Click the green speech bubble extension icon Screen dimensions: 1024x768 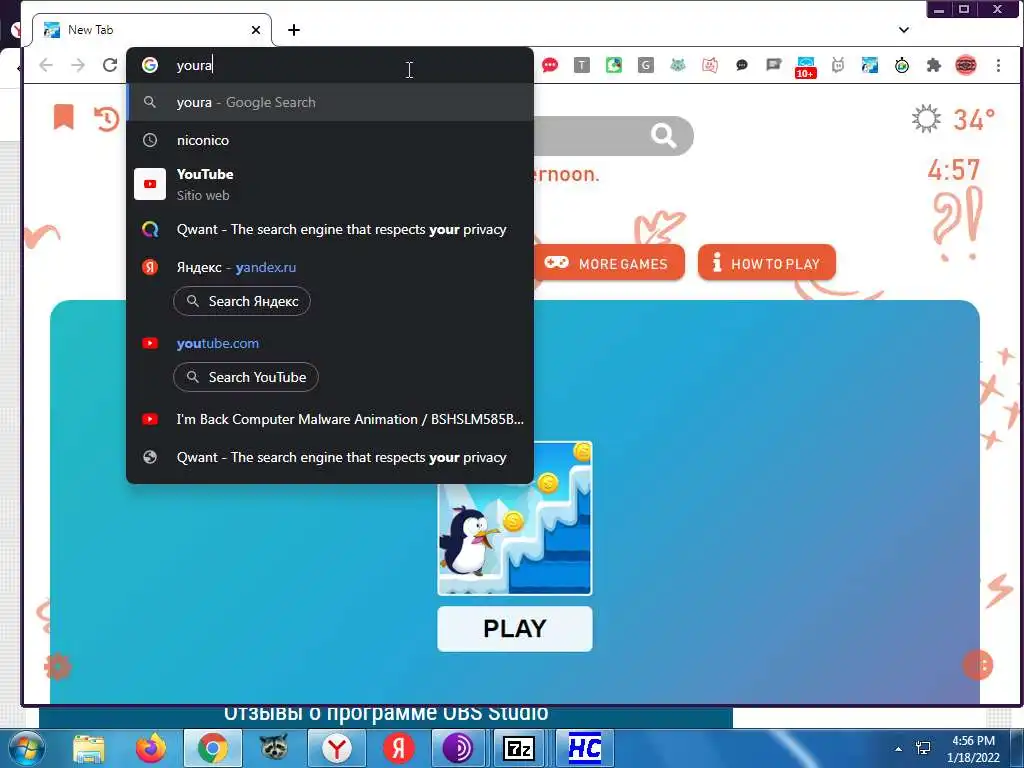coord(613,65)
